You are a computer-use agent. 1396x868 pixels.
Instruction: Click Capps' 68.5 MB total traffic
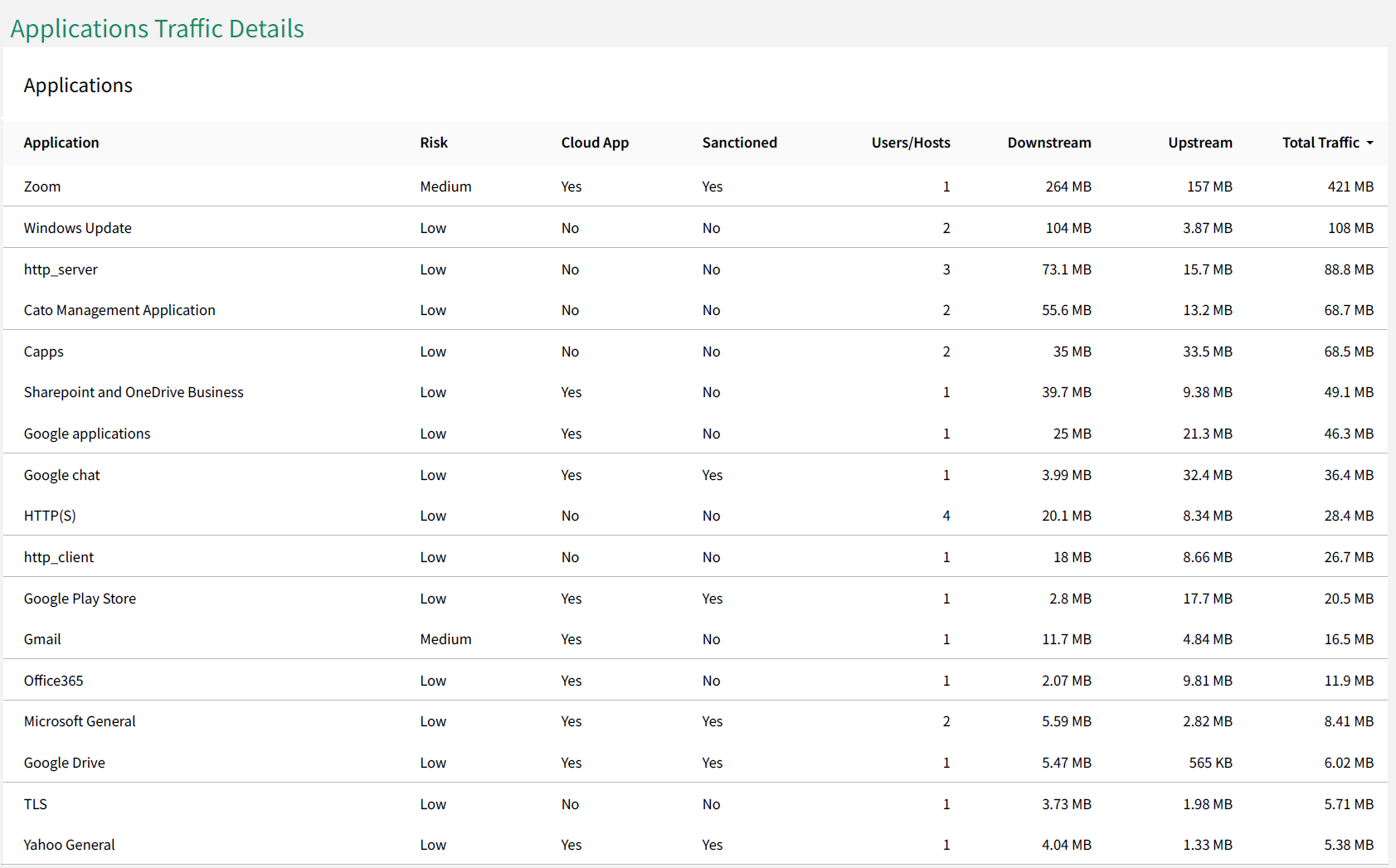(1349, 352)
